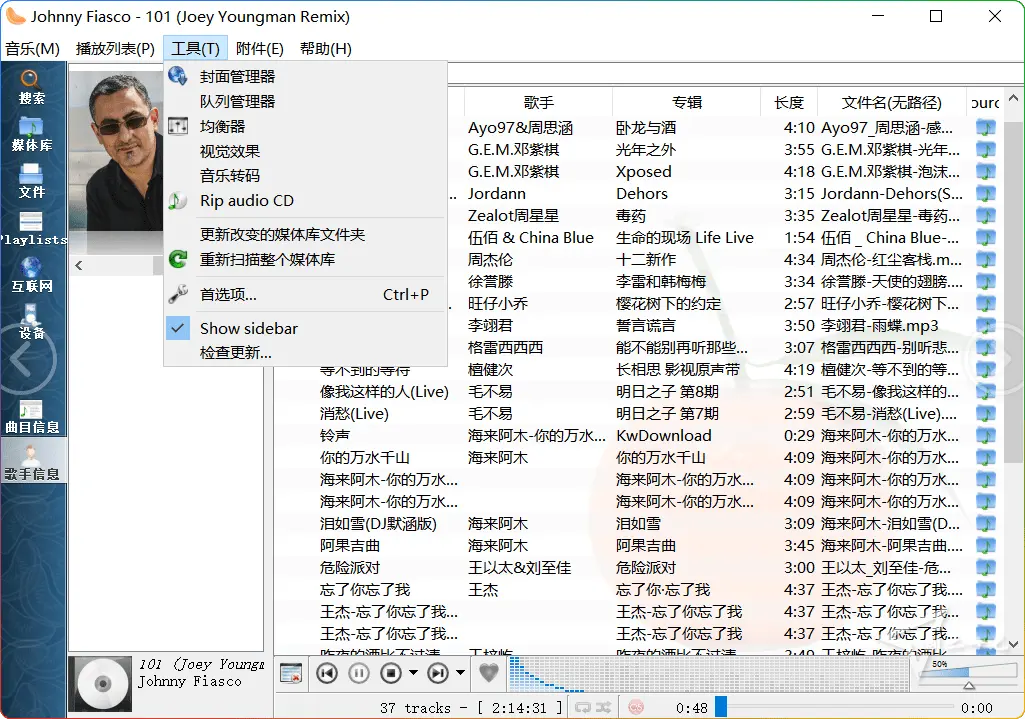Viewport: 1025px width, 719px height.
Task: Sort by 歌手 column header
Action: tap(539, 103)
